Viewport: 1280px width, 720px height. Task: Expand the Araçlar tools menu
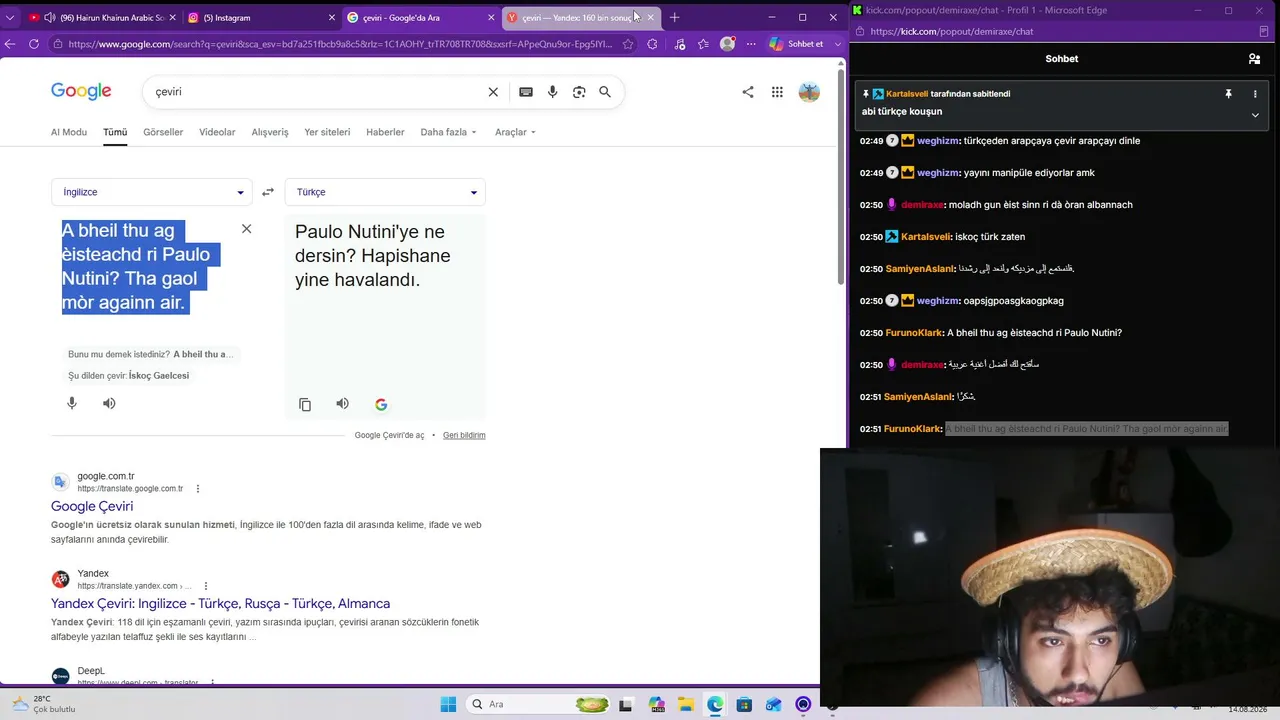pyautogui.click(x=515, y=132)
